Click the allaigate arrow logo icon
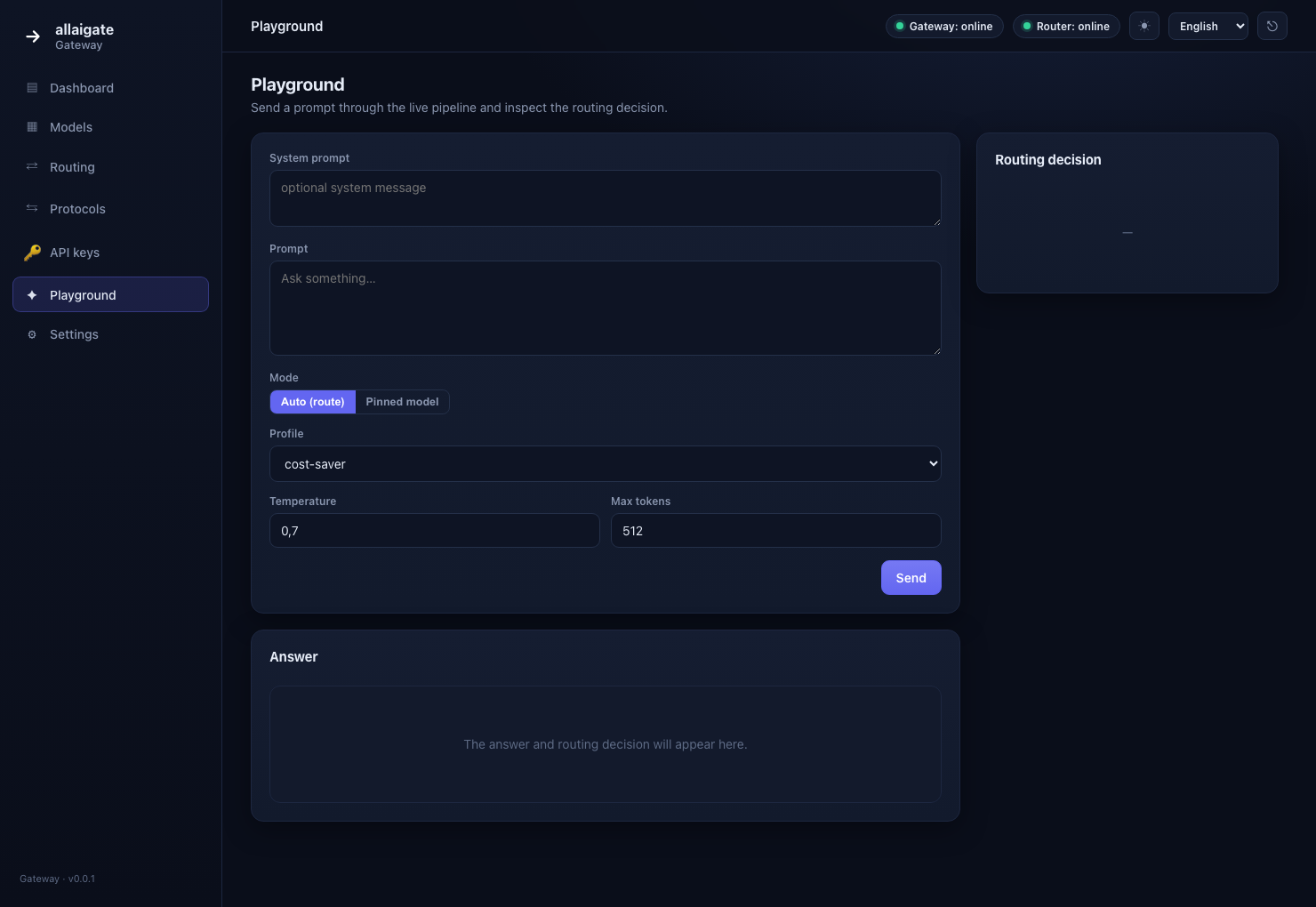1316x907 pixels. pyautogui.click(x=33, y=36)
